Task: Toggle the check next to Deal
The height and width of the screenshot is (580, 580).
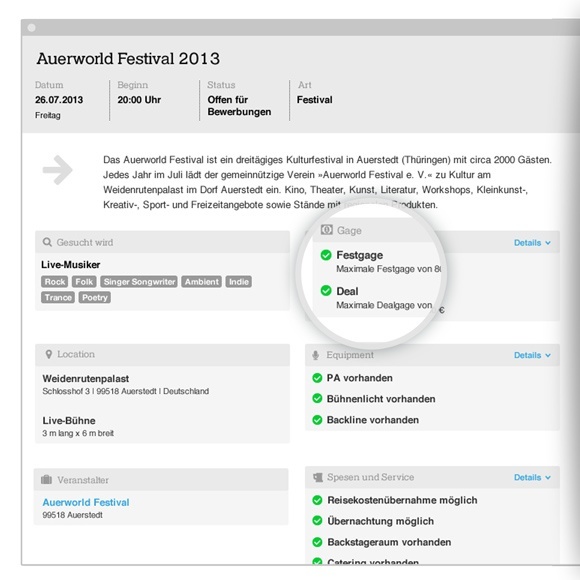Action: (x=326, y=291)
